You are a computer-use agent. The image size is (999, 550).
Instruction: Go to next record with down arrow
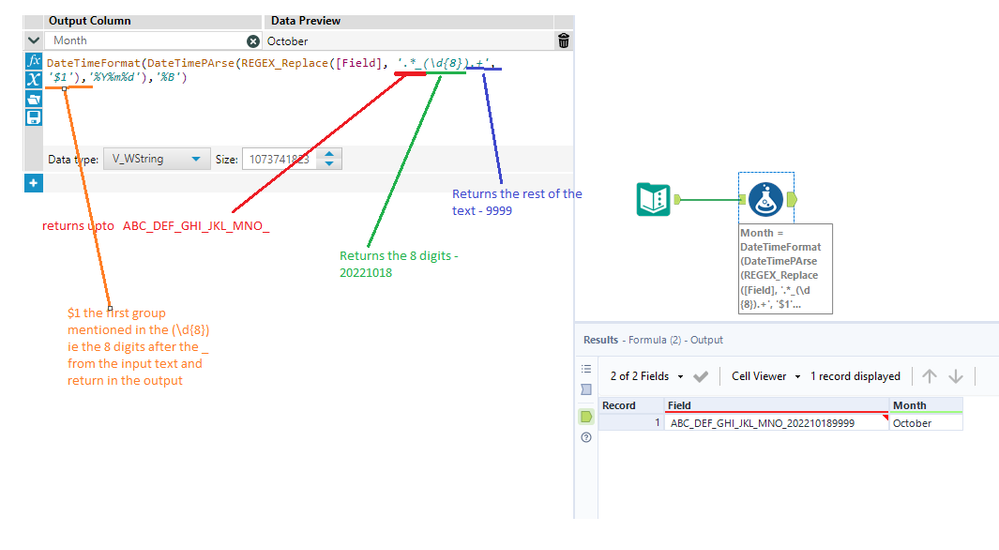956,376
